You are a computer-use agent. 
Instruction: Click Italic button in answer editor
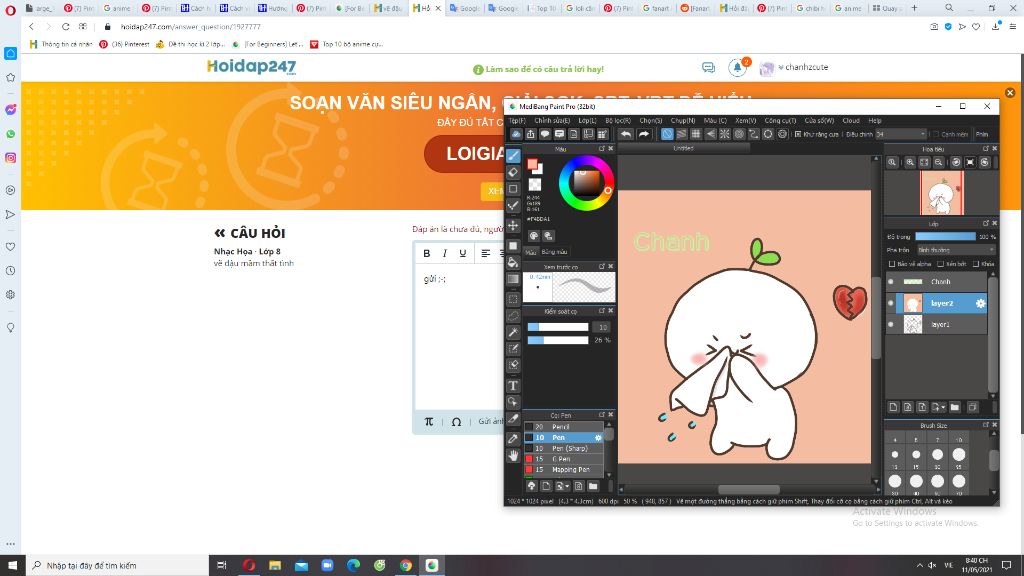[x=445, y=253]
